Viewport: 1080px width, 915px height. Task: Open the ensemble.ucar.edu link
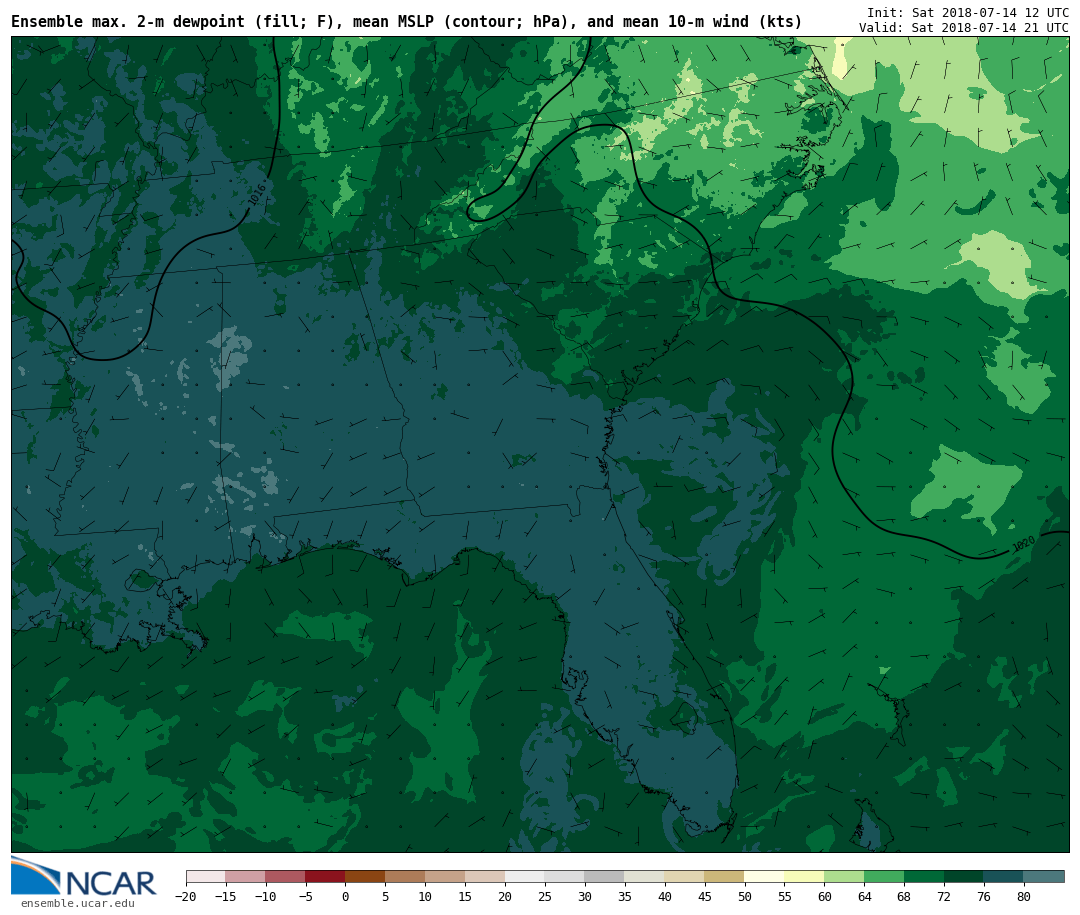pos(77,904)
